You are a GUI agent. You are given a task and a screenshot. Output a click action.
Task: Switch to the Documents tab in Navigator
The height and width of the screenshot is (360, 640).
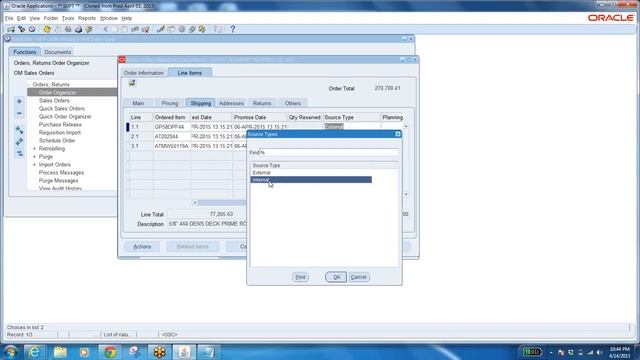click(x=58, y=52)
